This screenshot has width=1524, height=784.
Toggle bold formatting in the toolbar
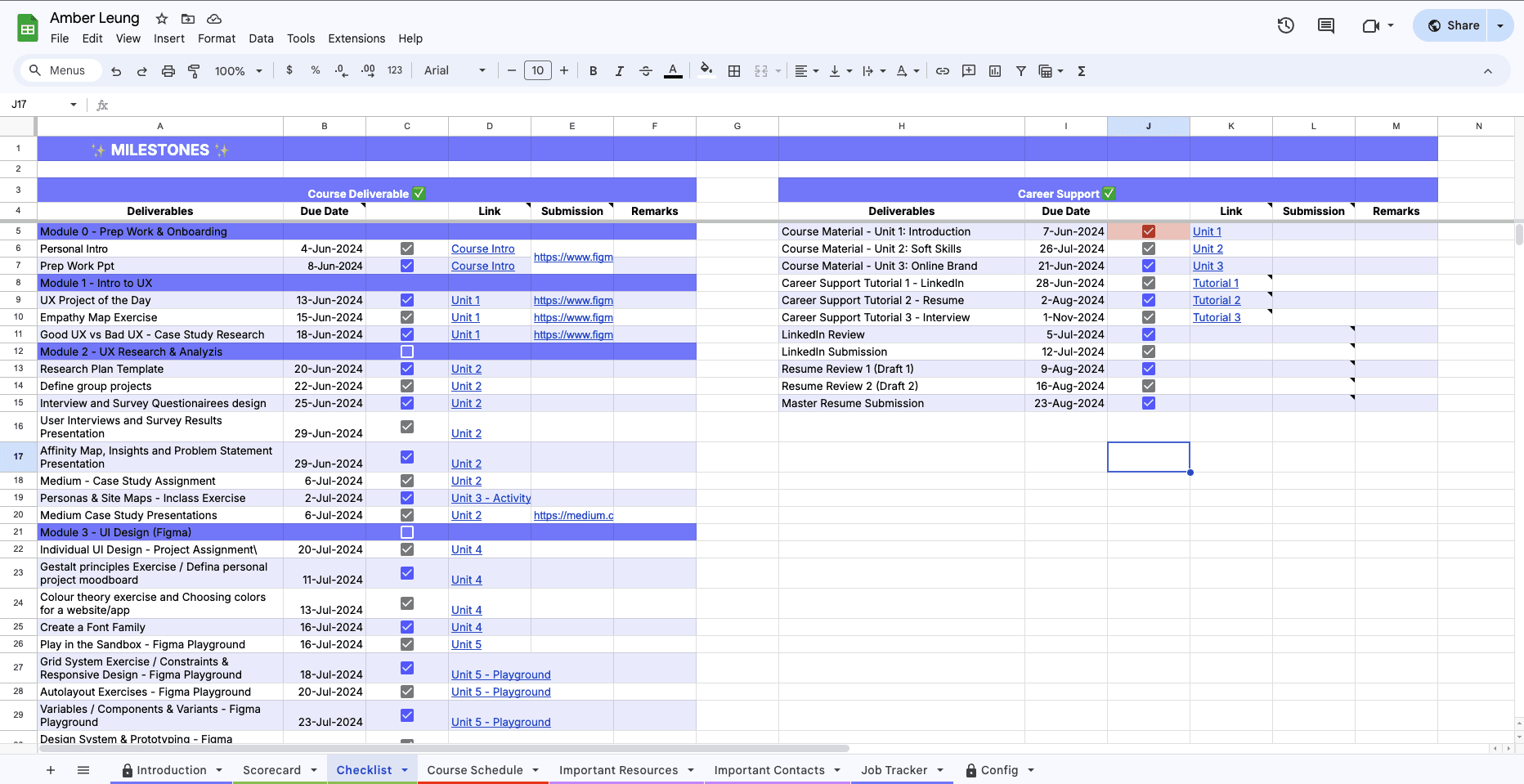(593, 71)
